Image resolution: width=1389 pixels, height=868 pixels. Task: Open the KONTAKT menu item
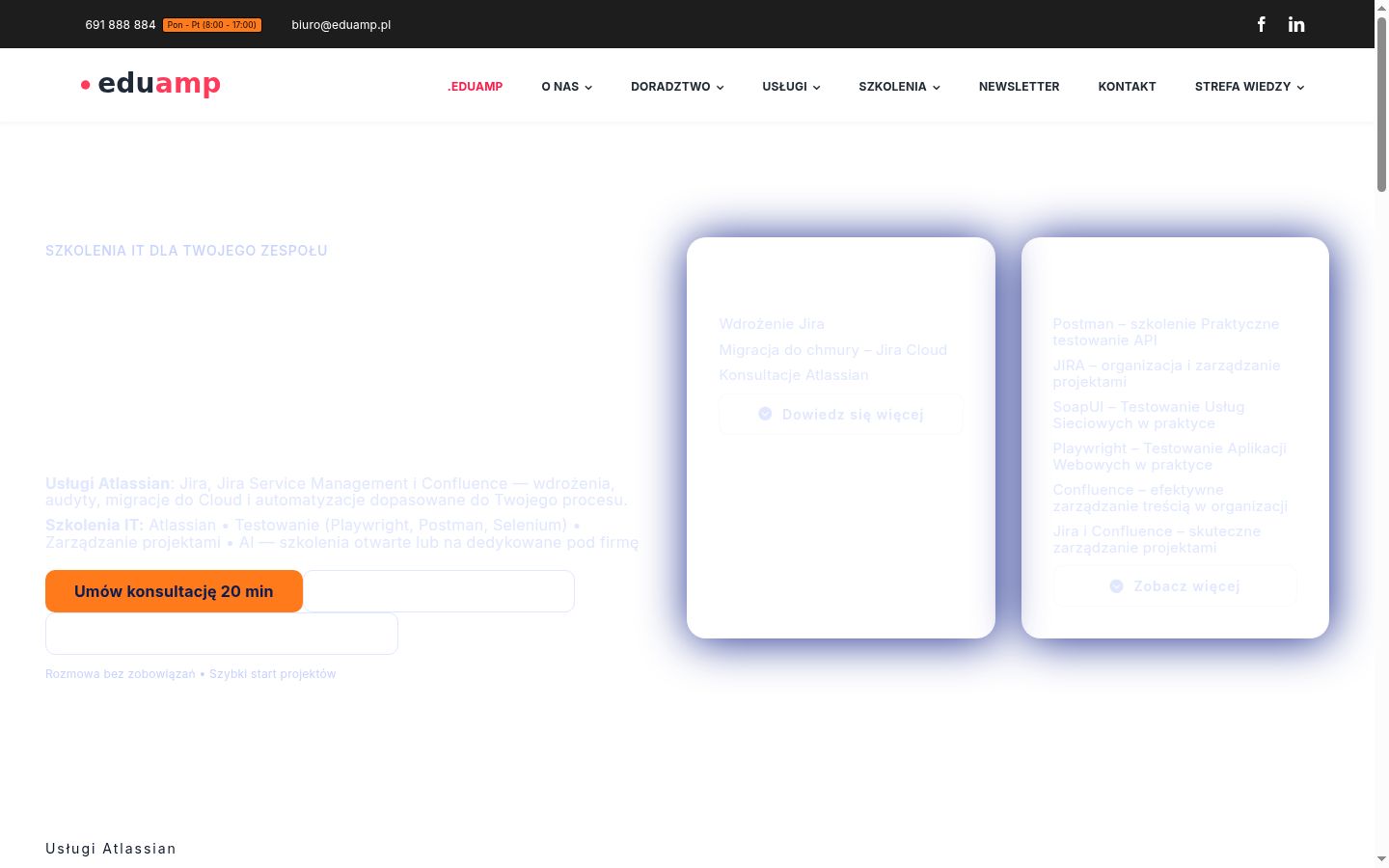point(1127,87)
